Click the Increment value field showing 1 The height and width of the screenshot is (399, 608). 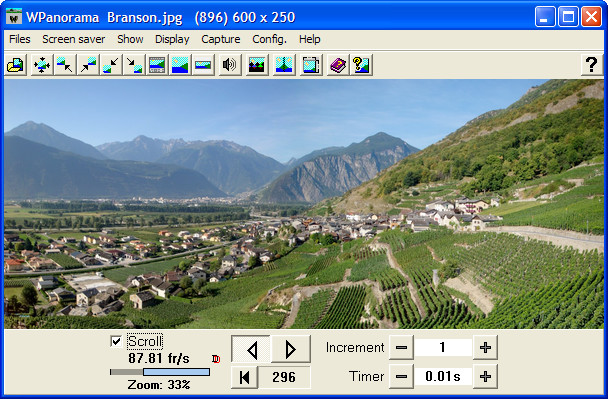pyautogui.click(x=443, y=347)
